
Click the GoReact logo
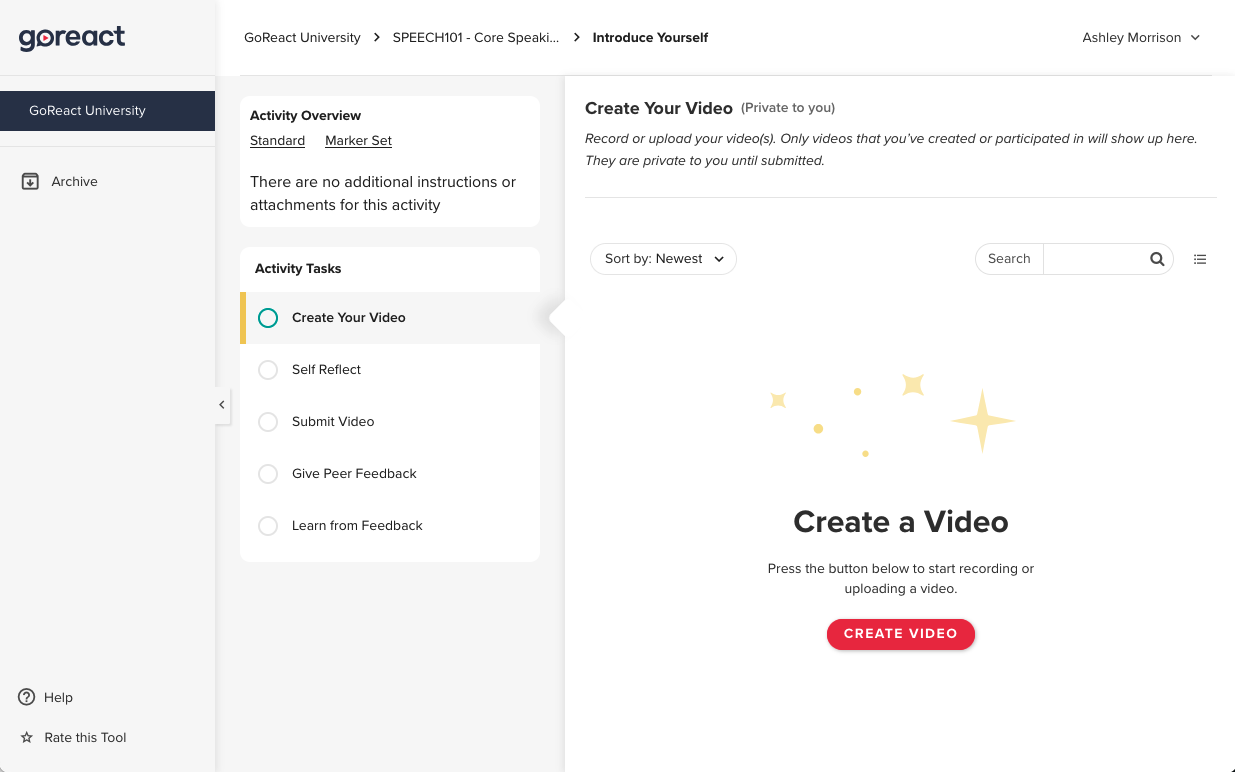(72, 38)
